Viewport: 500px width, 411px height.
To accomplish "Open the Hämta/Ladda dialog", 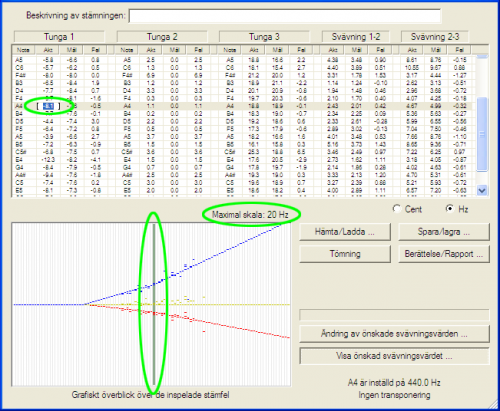I will tap(345, 232).
